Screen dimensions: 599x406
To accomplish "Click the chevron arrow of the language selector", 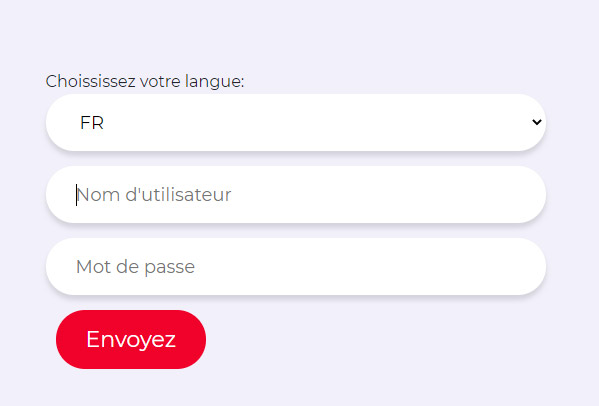I will coord(537,122).
